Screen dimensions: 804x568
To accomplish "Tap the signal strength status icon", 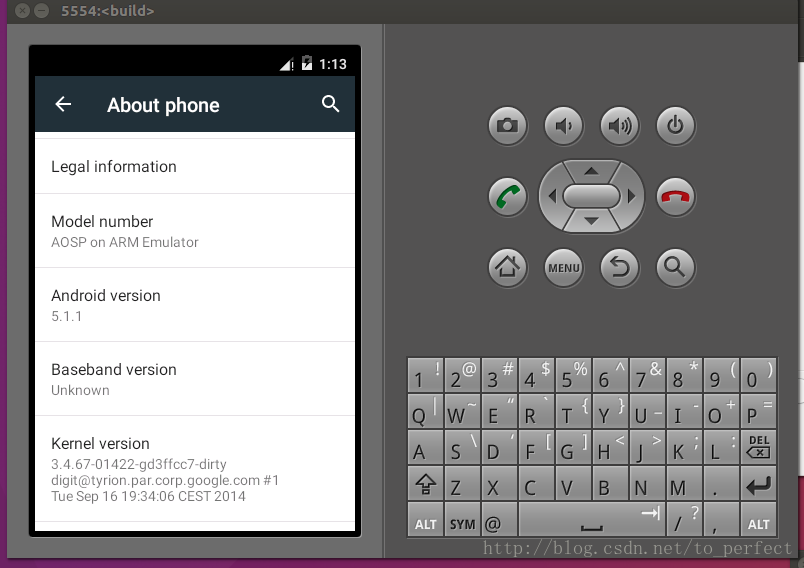I will click(x=287, y=64).
